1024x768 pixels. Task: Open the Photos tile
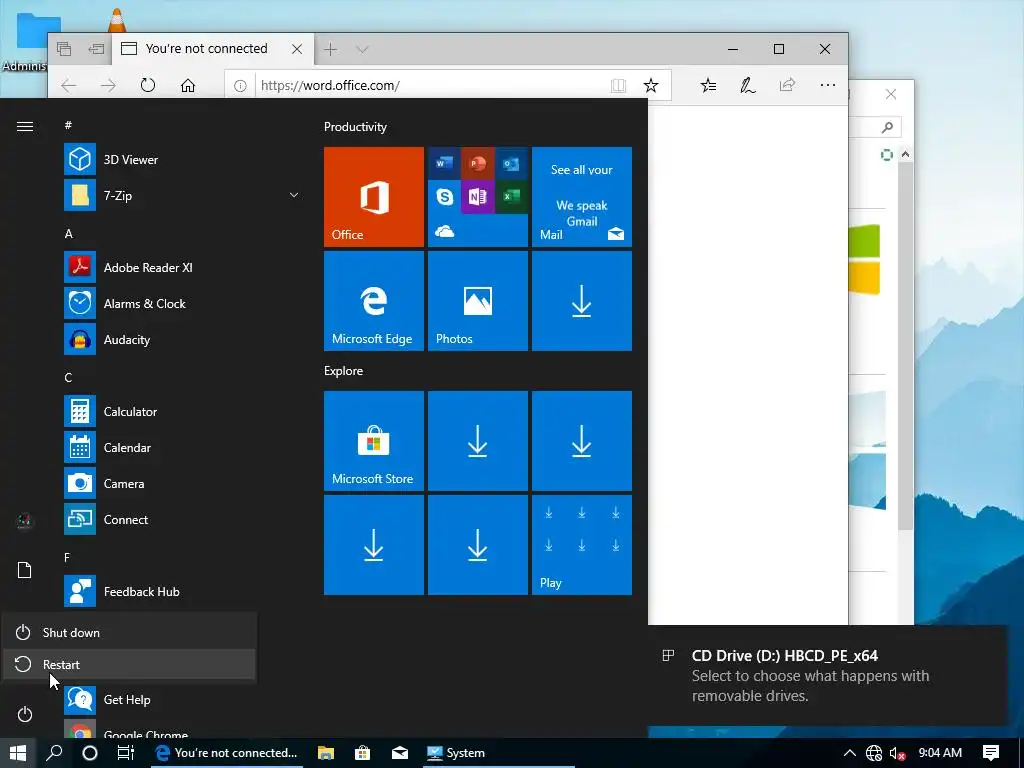pyautogui.click(x=477, y=301)
